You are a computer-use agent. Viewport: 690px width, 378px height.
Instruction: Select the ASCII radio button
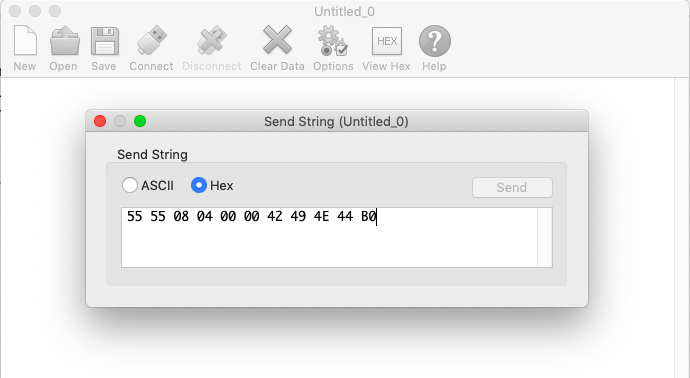point(130,185)
